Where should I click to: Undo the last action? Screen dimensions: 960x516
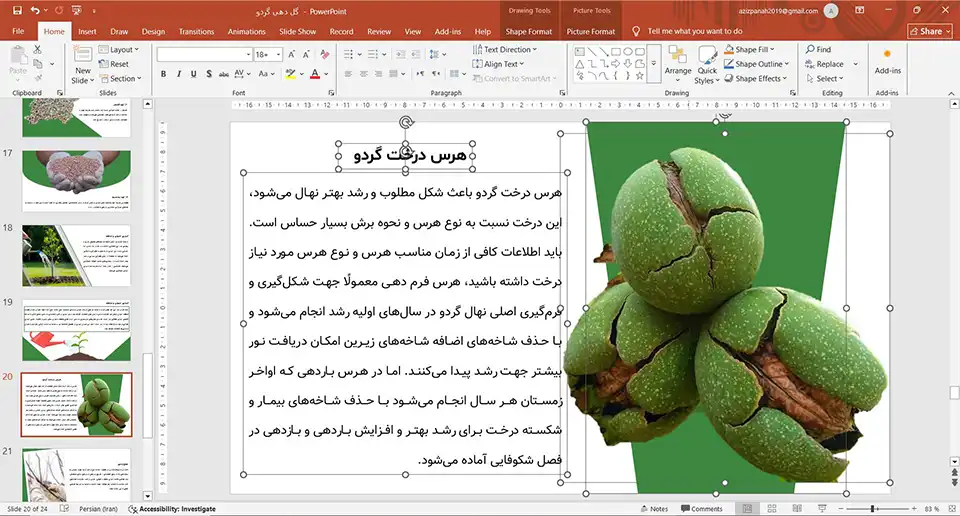click(x=36, y=10)
